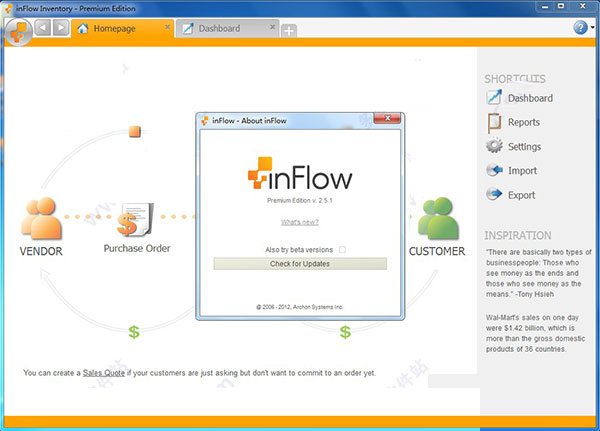The image size is (600, 431).
Task: Click the Wal-Mart sales fact text
Action: [536, 333]
